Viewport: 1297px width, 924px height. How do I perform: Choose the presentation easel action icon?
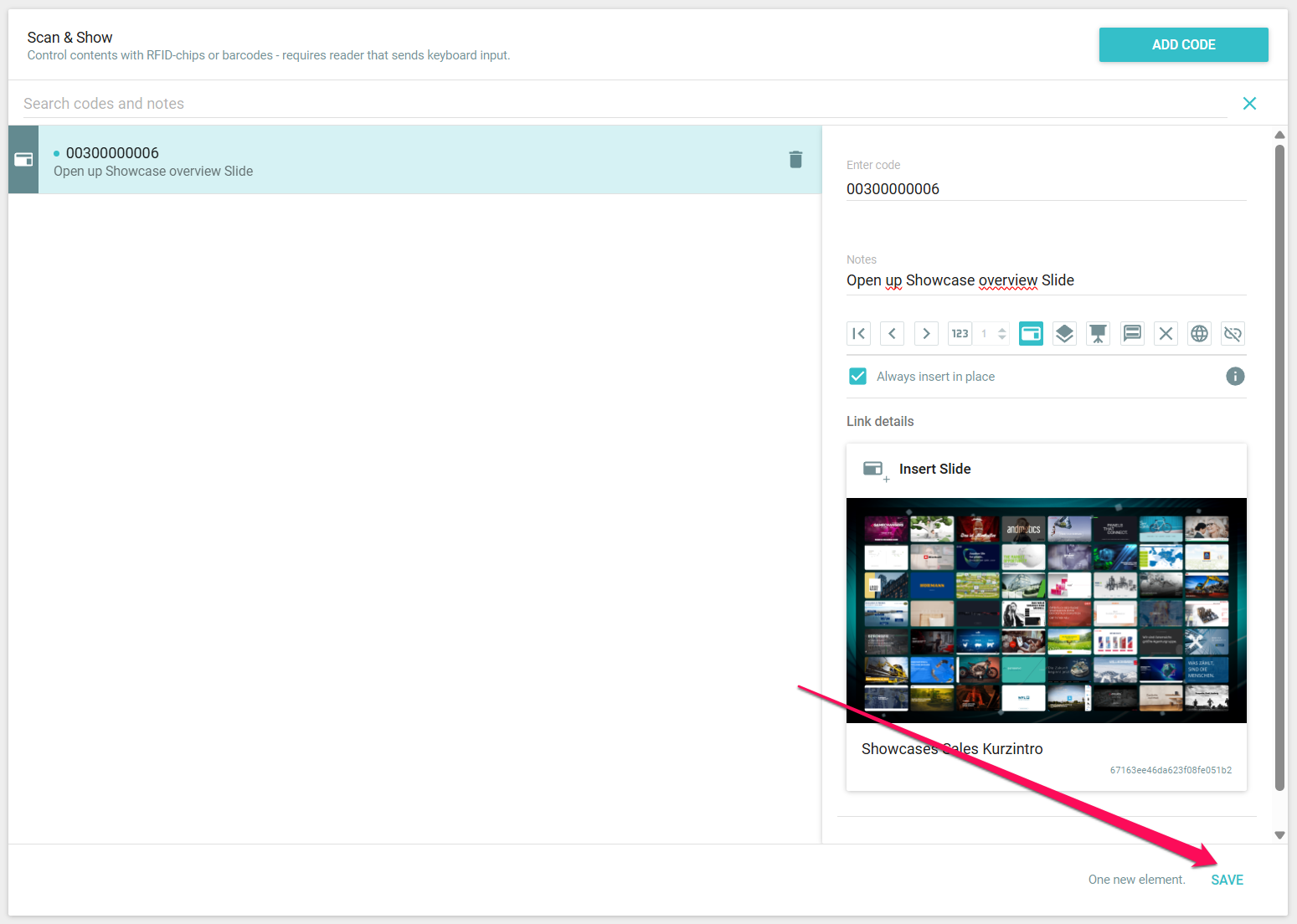pyautogui.click(x=1098, y=334)
